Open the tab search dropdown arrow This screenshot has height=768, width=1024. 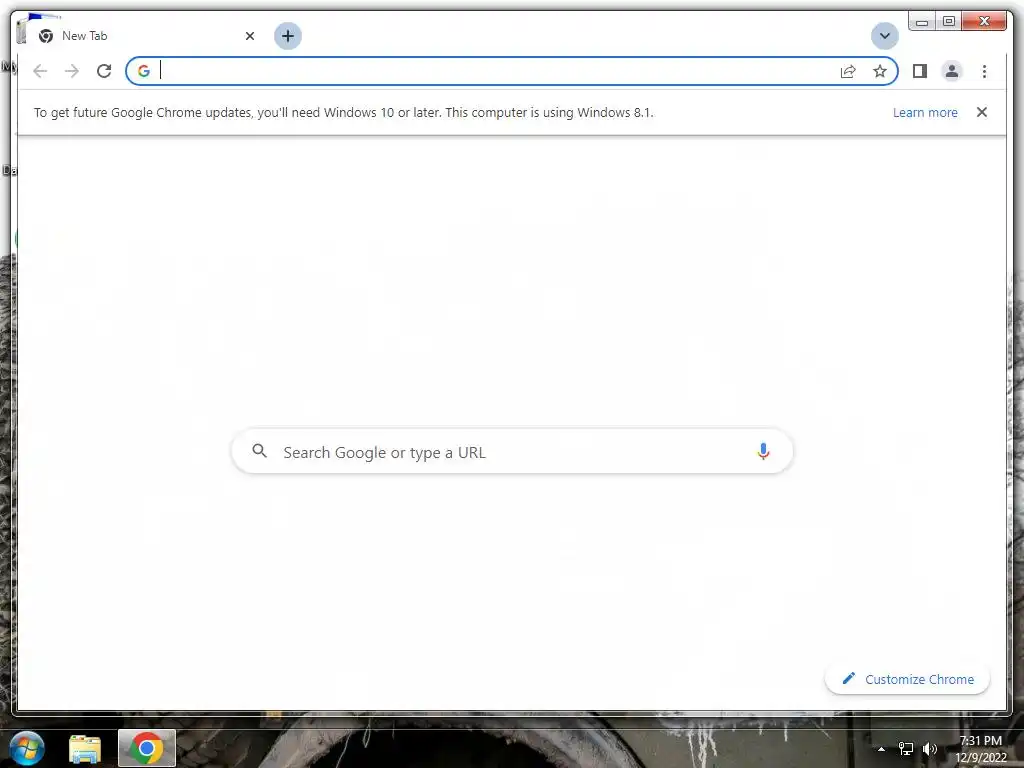884,36
